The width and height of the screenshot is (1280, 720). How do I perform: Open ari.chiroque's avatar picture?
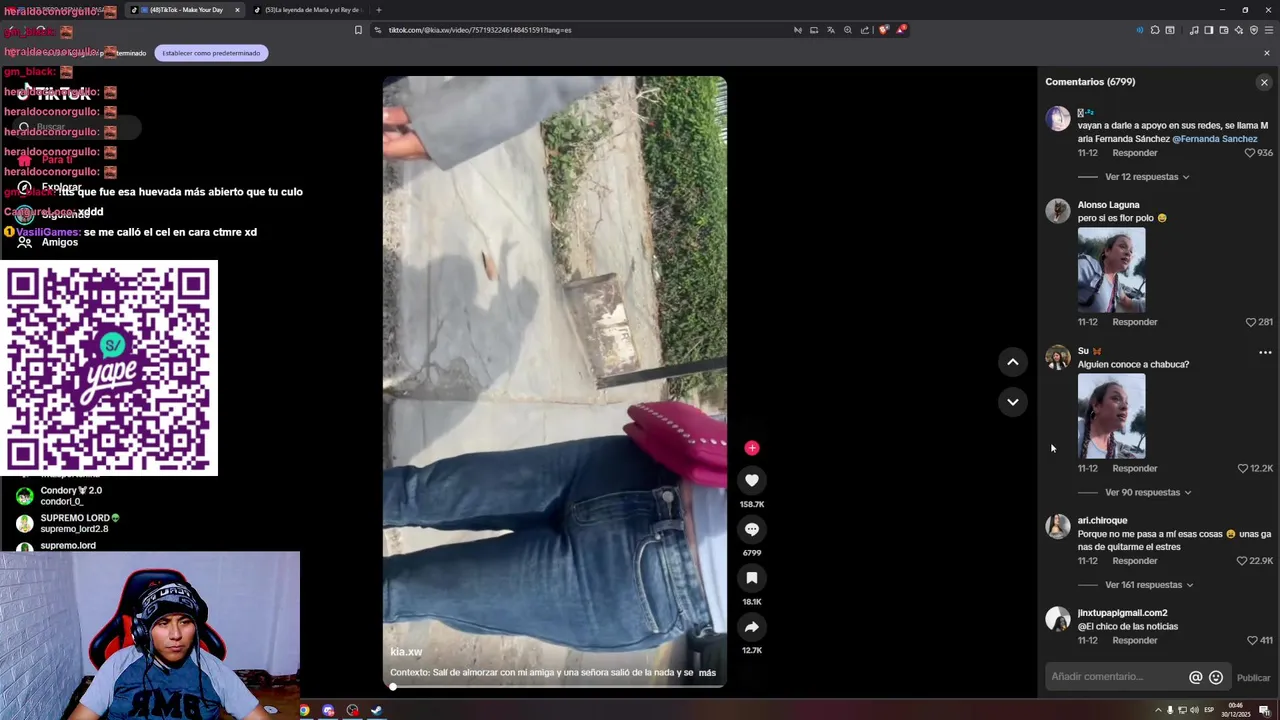pyautogui.click(x=1058, y=527)
